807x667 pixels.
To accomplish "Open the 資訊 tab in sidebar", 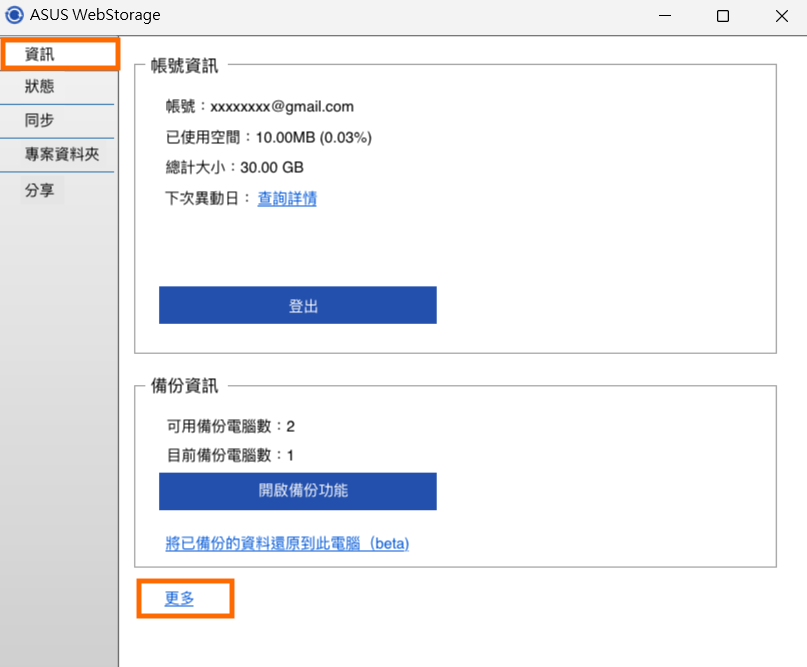I will tap(60, 54).
